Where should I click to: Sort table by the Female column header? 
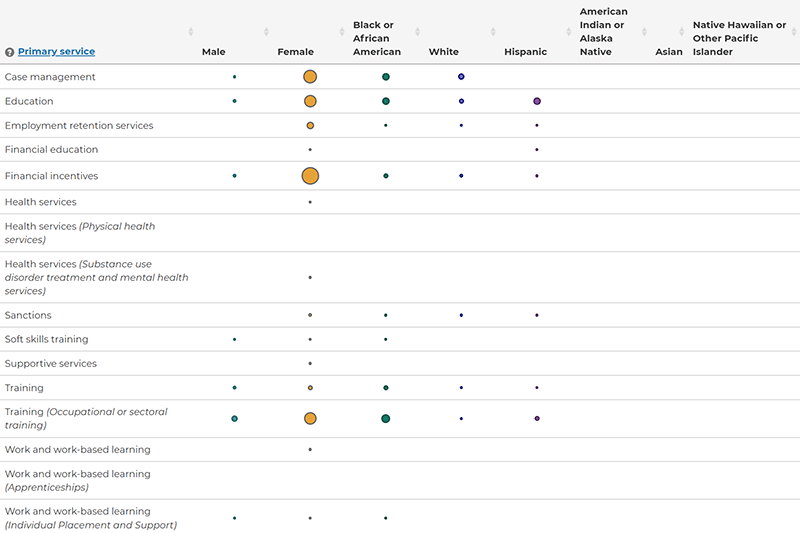click(x=295, y=52)
